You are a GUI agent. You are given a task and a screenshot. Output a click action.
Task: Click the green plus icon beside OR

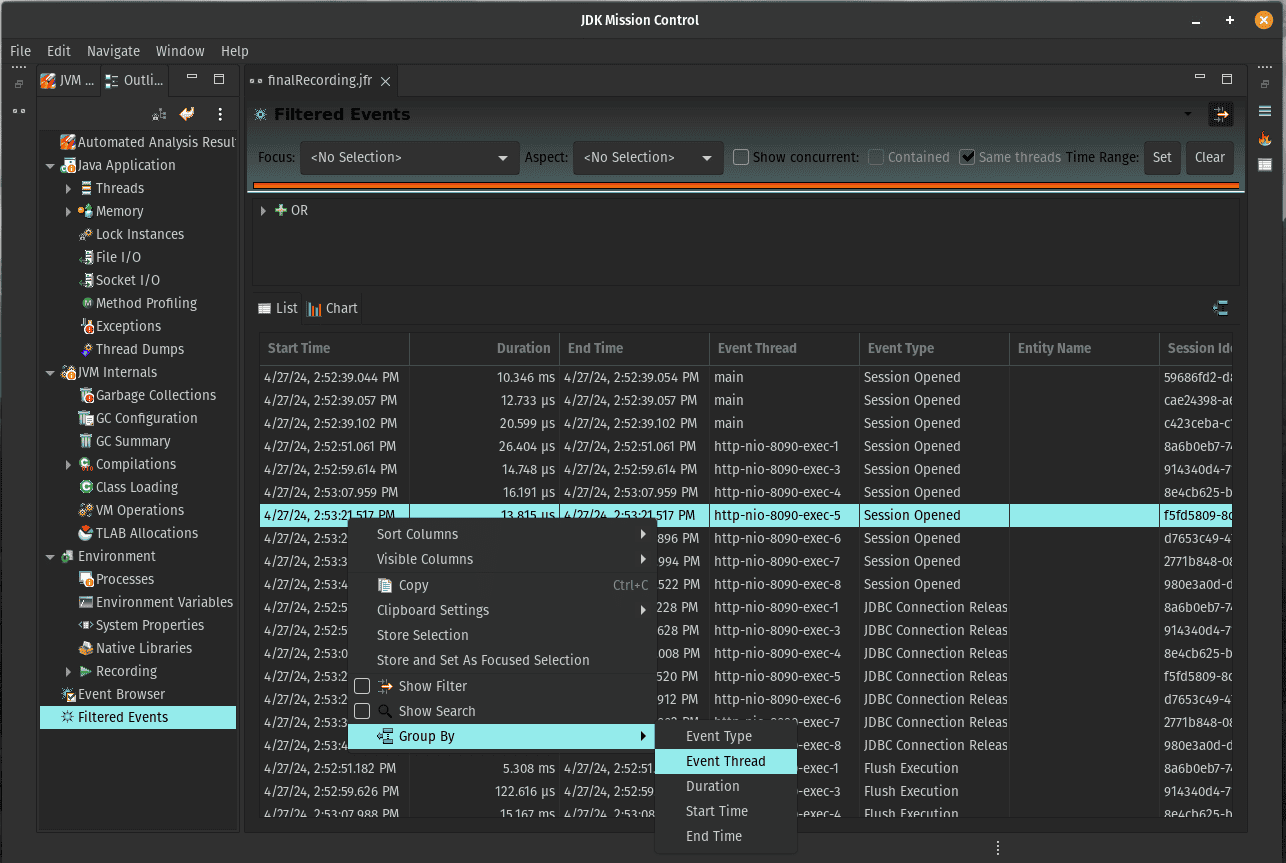click(281, 210)
